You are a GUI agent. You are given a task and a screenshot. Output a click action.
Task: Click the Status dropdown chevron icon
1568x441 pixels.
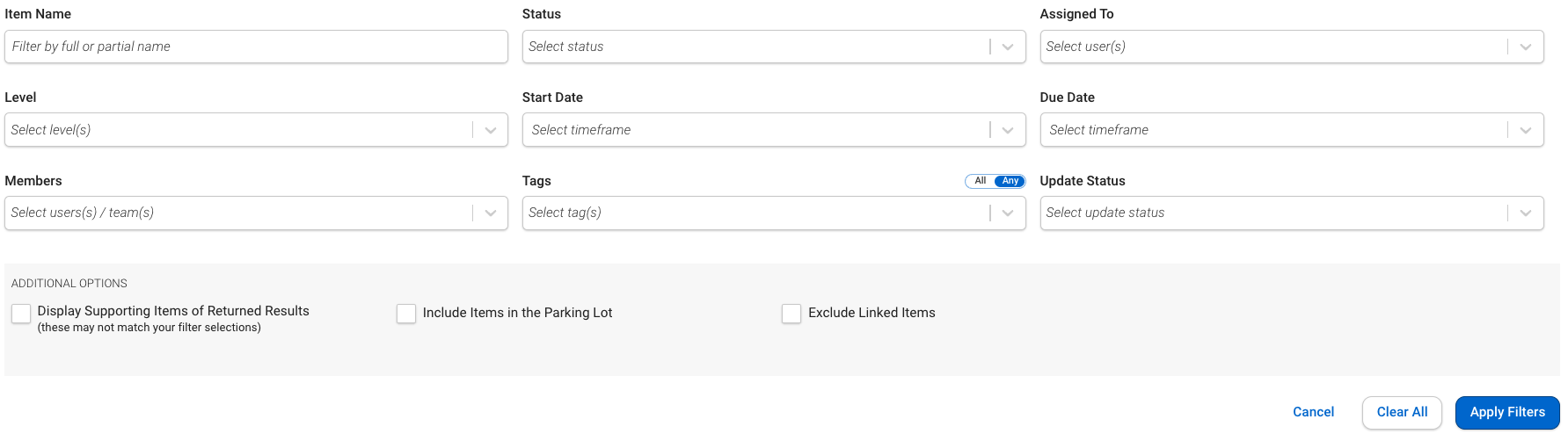(x=1008, y=47)
